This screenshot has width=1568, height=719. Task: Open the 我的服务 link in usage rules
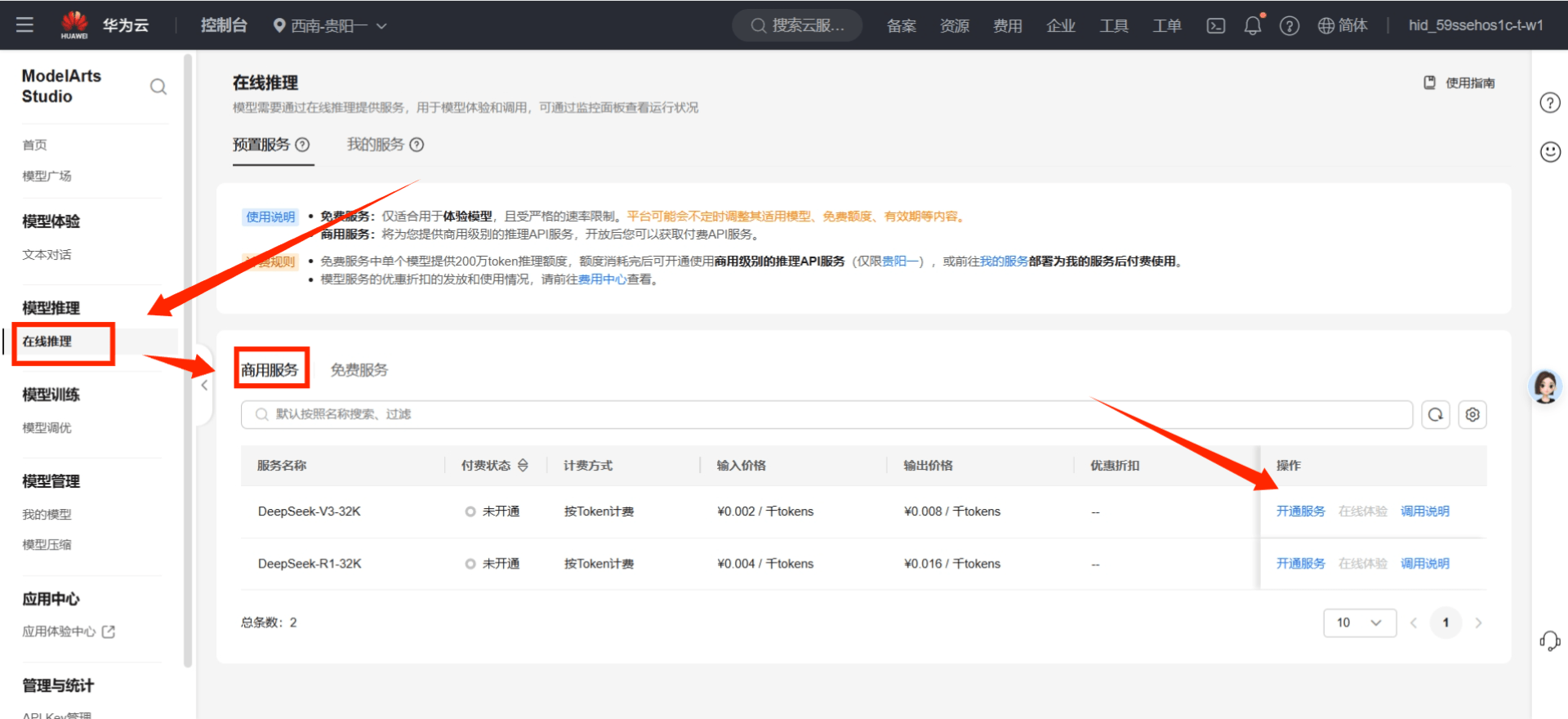click(x=1004, y=261)
